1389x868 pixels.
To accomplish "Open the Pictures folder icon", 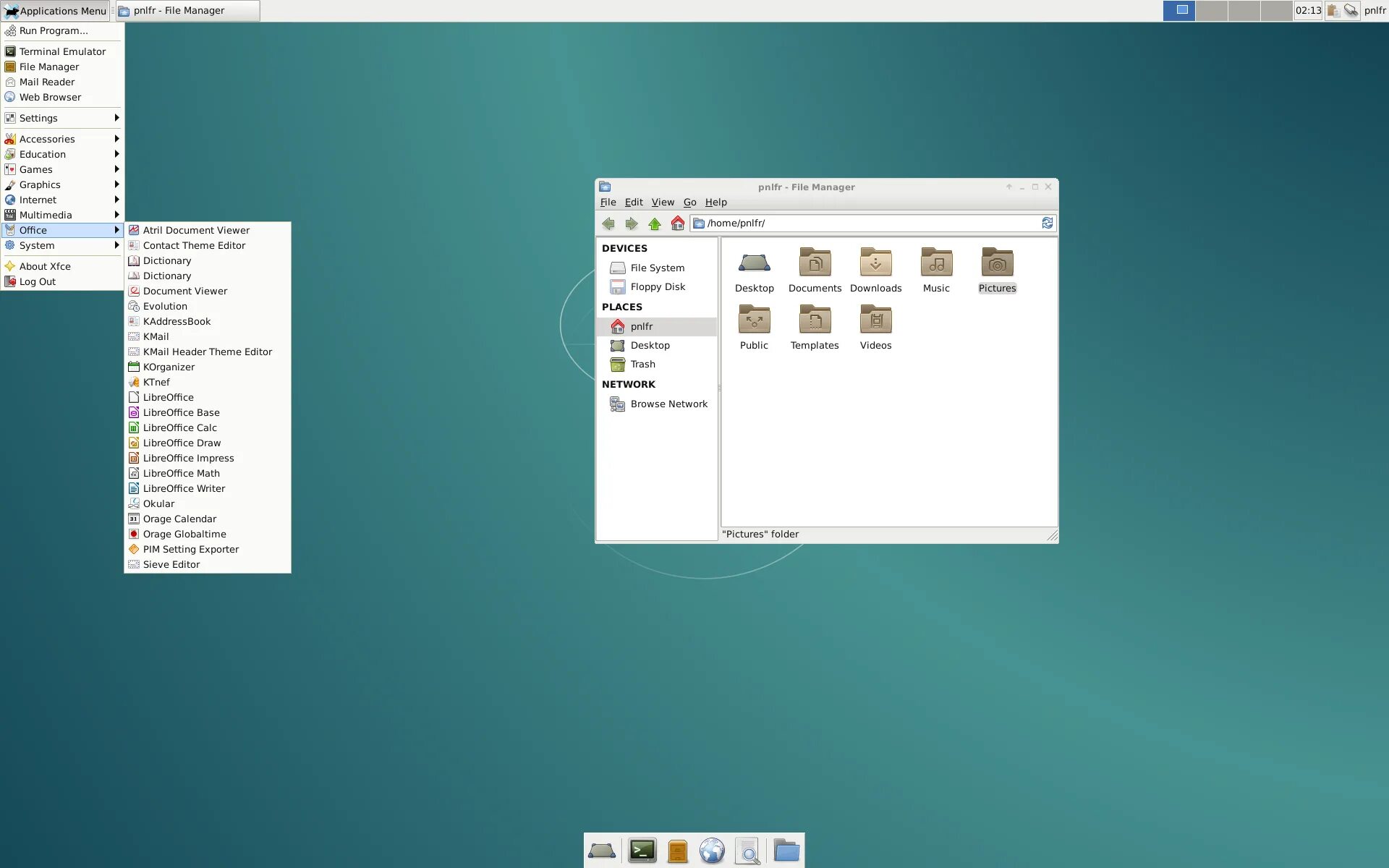I will pyautogui.click(x=997, y=264).
